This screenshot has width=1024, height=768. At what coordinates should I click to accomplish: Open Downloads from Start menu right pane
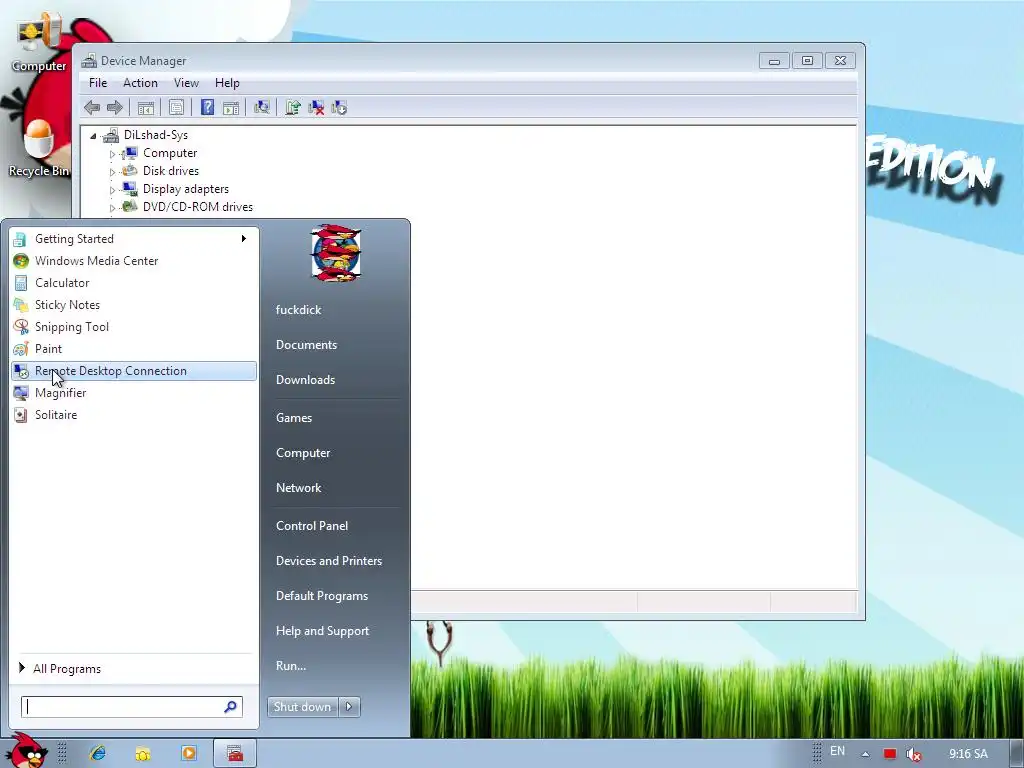[306, 380]
